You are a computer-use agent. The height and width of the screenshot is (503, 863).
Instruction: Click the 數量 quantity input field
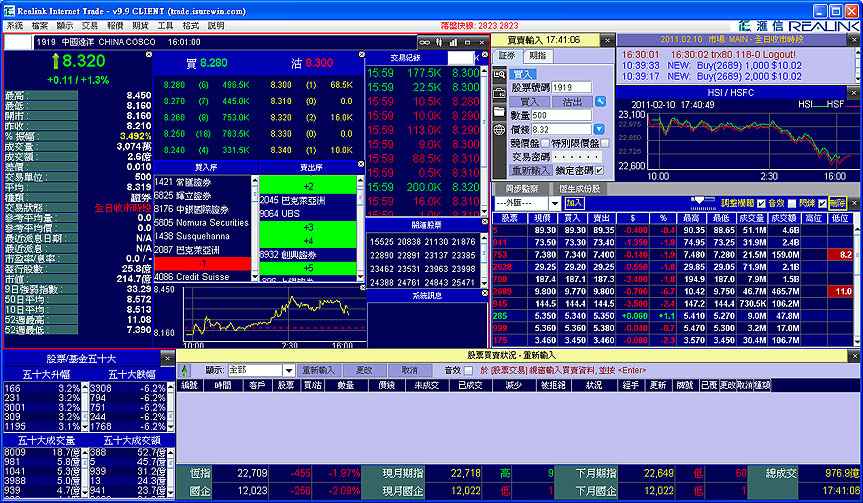tap(561, 115)
